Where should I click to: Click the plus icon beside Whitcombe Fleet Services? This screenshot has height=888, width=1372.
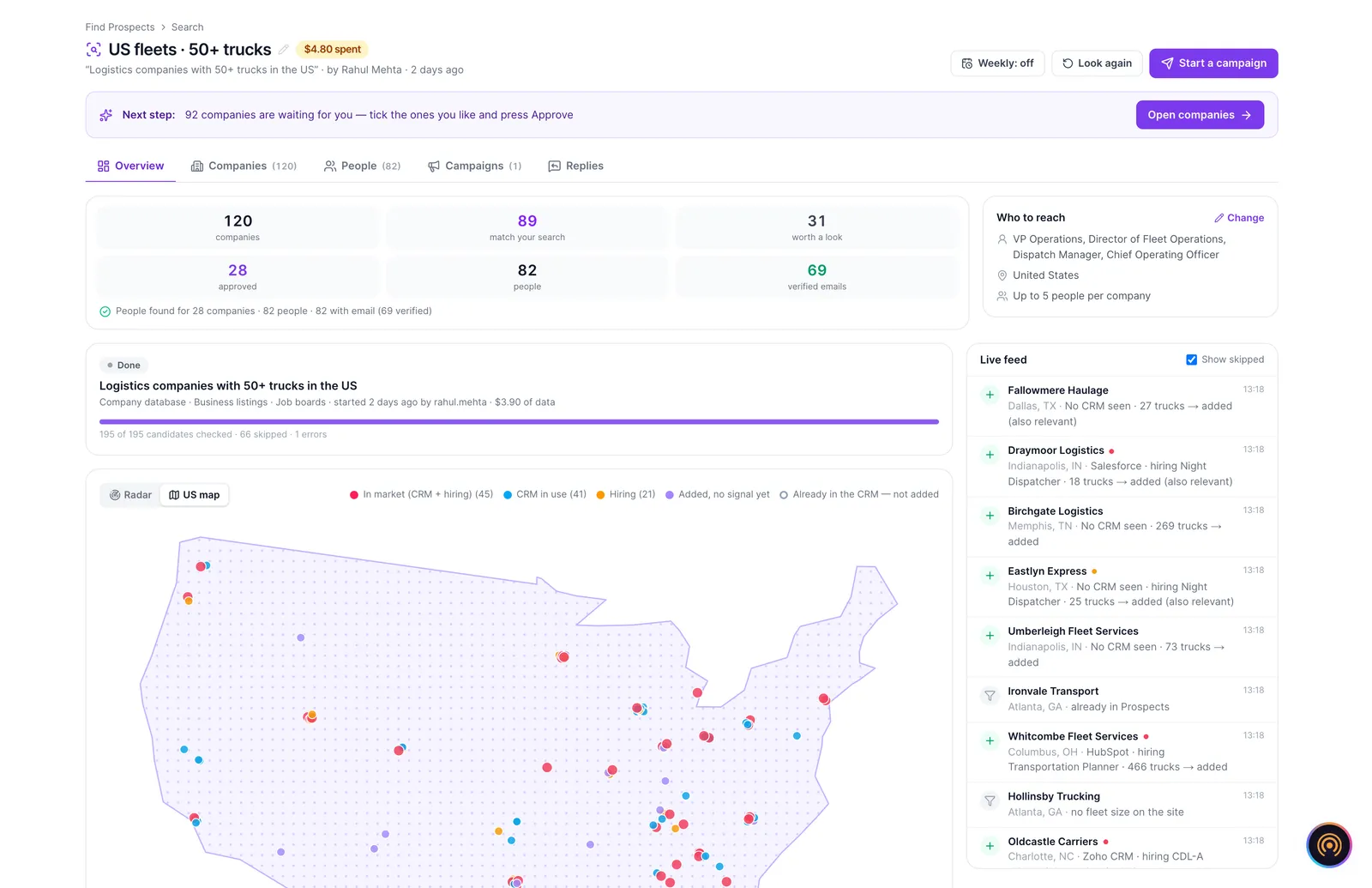tap(990, 741)
